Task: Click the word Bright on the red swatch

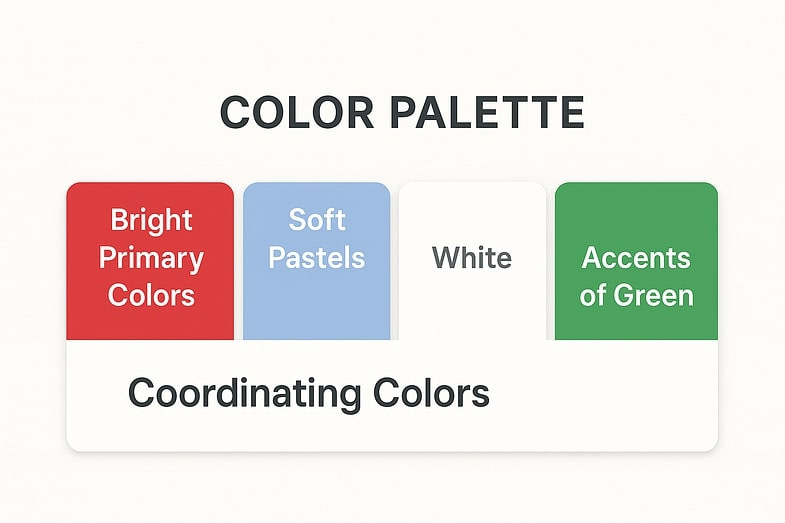Action: (x=151, y=220)
